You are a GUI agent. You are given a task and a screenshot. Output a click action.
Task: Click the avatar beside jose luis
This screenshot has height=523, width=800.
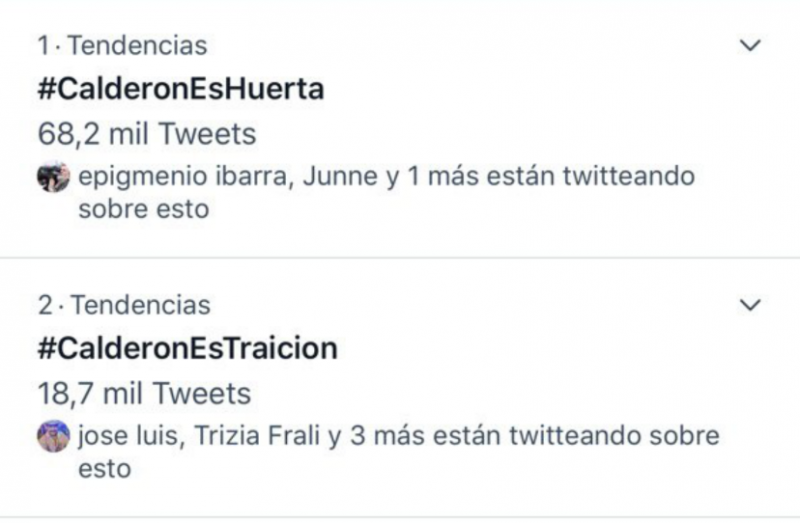point(50,436)
